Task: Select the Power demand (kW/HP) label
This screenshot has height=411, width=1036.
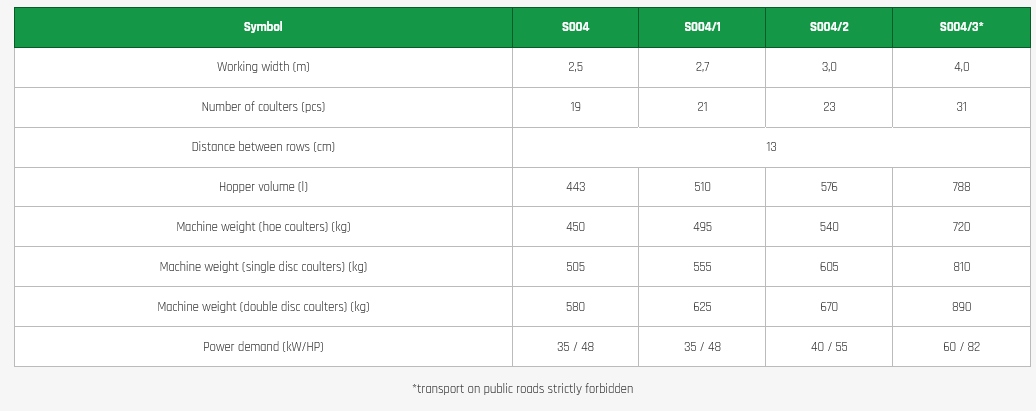Action: (x=263, y=347)
